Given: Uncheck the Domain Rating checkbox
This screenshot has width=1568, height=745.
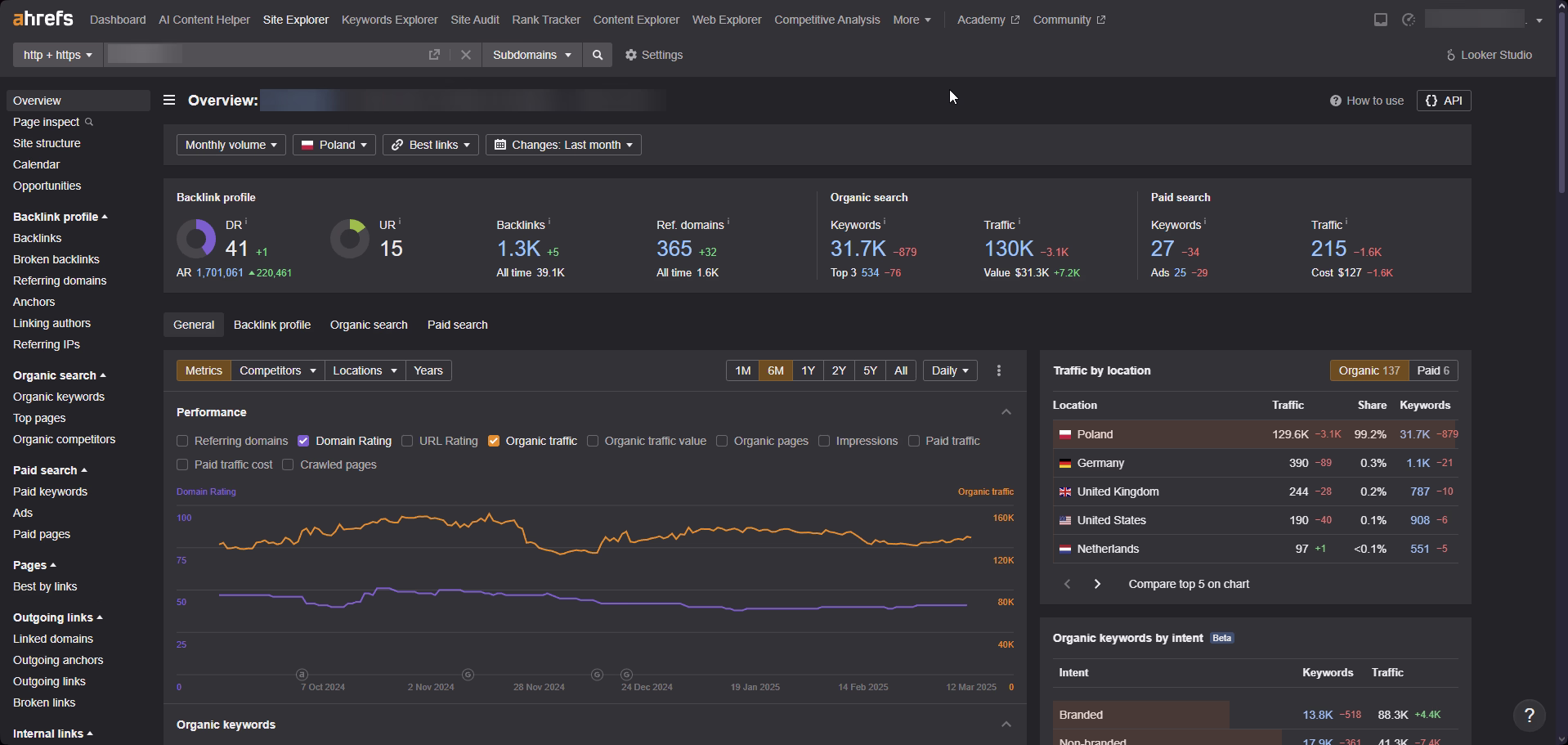Looking at the screenshot, I should tap(303, 441).
